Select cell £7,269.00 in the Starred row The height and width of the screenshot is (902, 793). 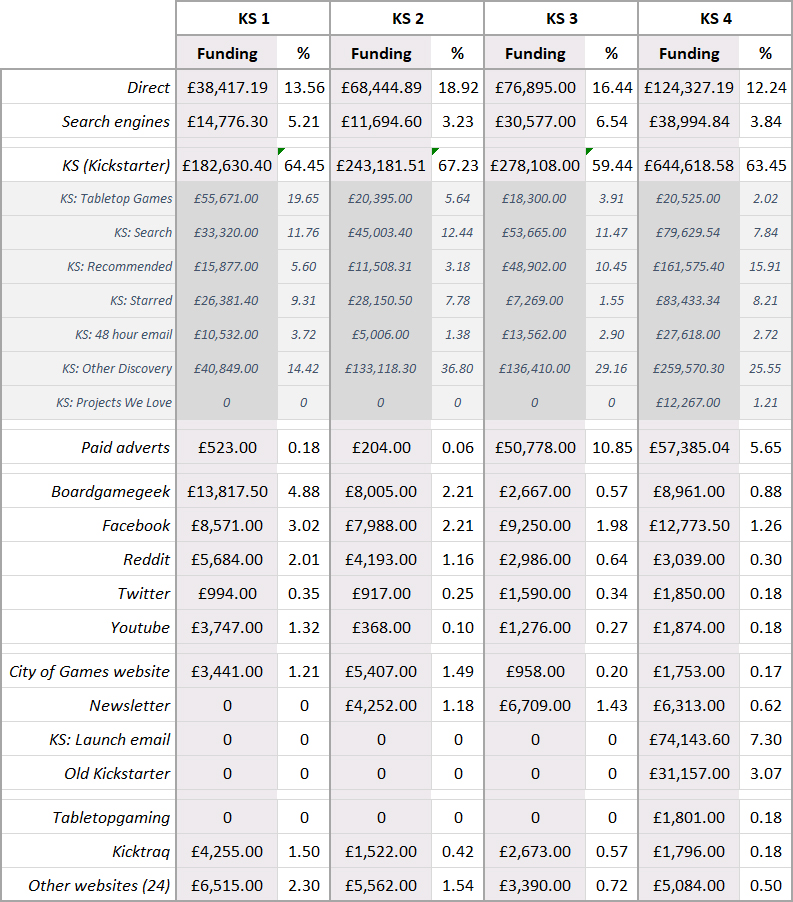(534, 300)
